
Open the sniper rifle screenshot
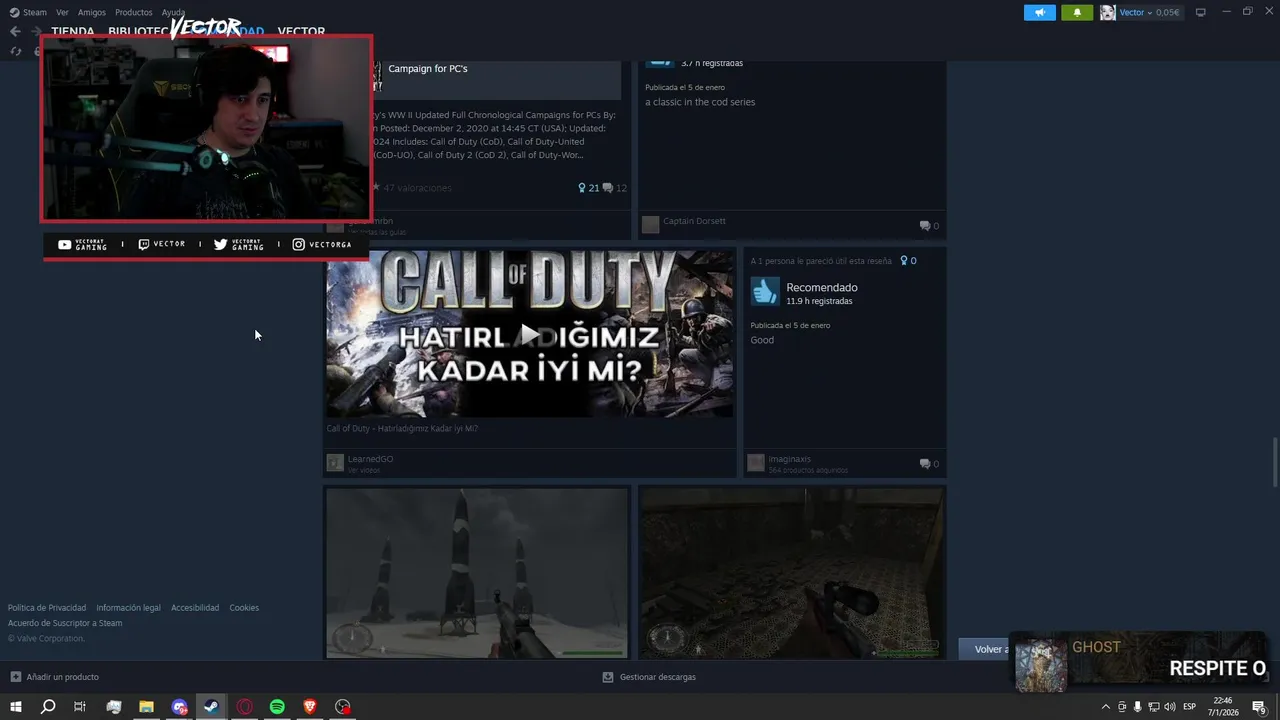coord(791,574)
